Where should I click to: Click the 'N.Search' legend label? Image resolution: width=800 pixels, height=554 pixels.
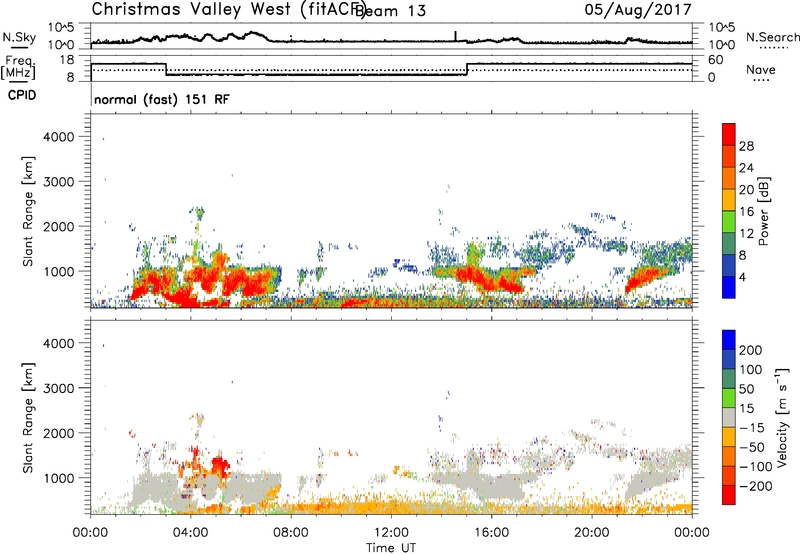coord(773,37)
